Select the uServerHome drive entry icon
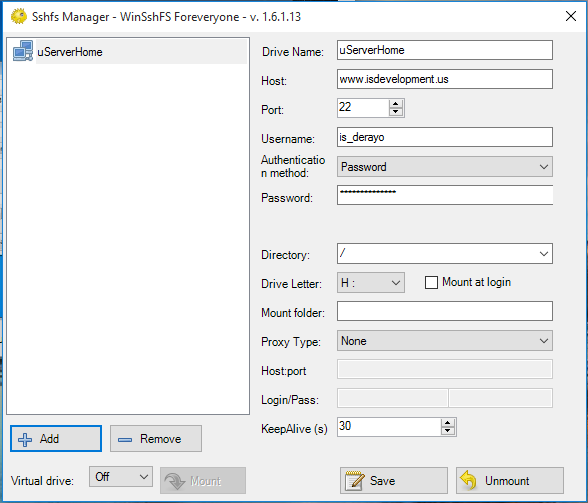The height and width of the screenshot is (503, 588). click(x=23, y=51)
